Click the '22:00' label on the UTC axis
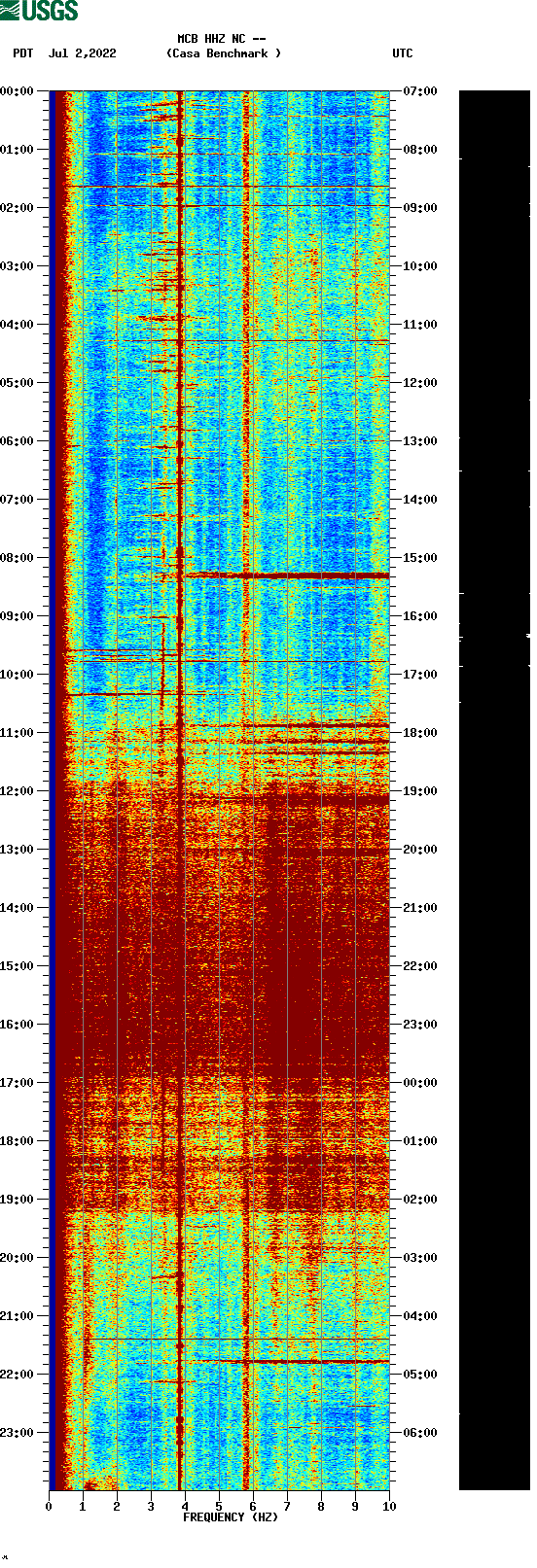 click(420, 966)
